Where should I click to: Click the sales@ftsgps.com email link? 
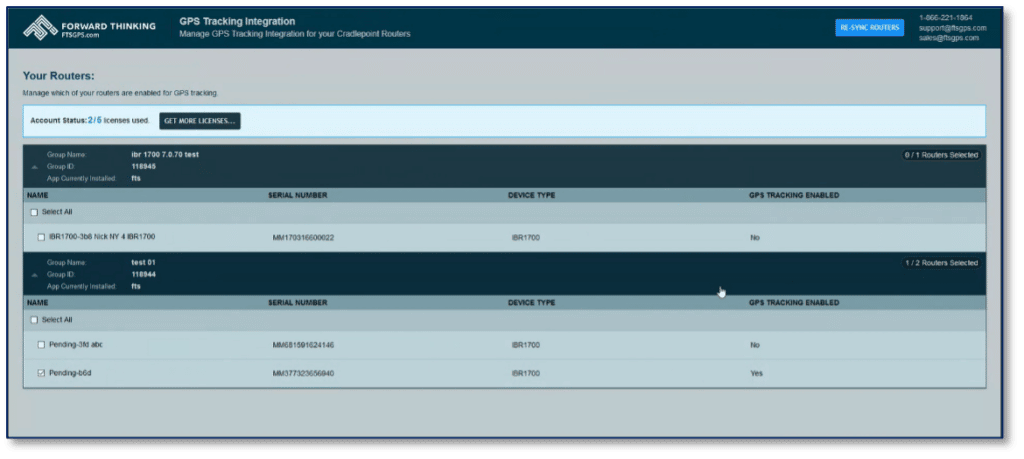tap(949, 38)
